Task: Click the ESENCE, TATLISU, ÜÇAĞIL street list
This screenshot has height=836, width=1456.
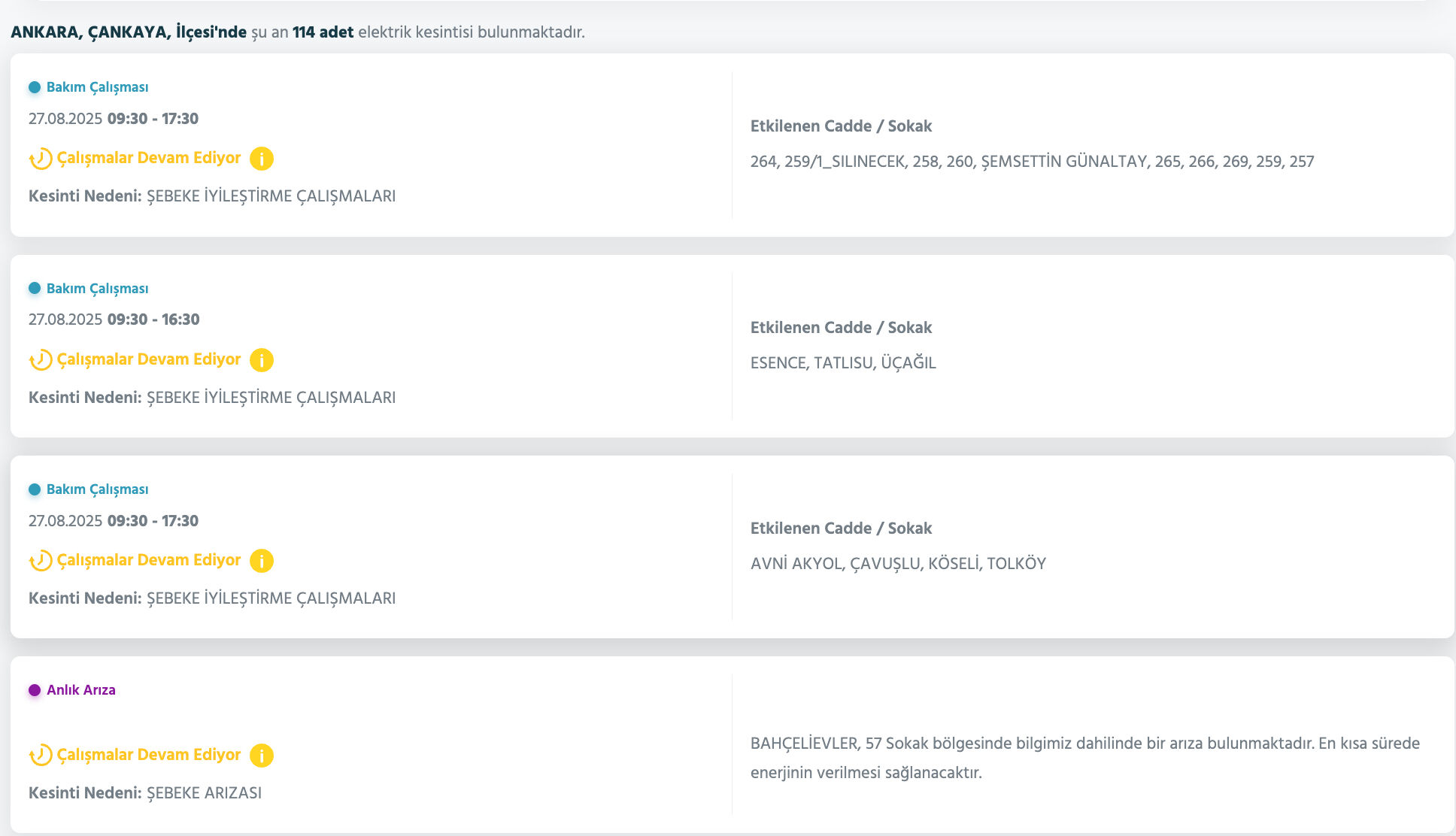Action: tap(843, 363)
